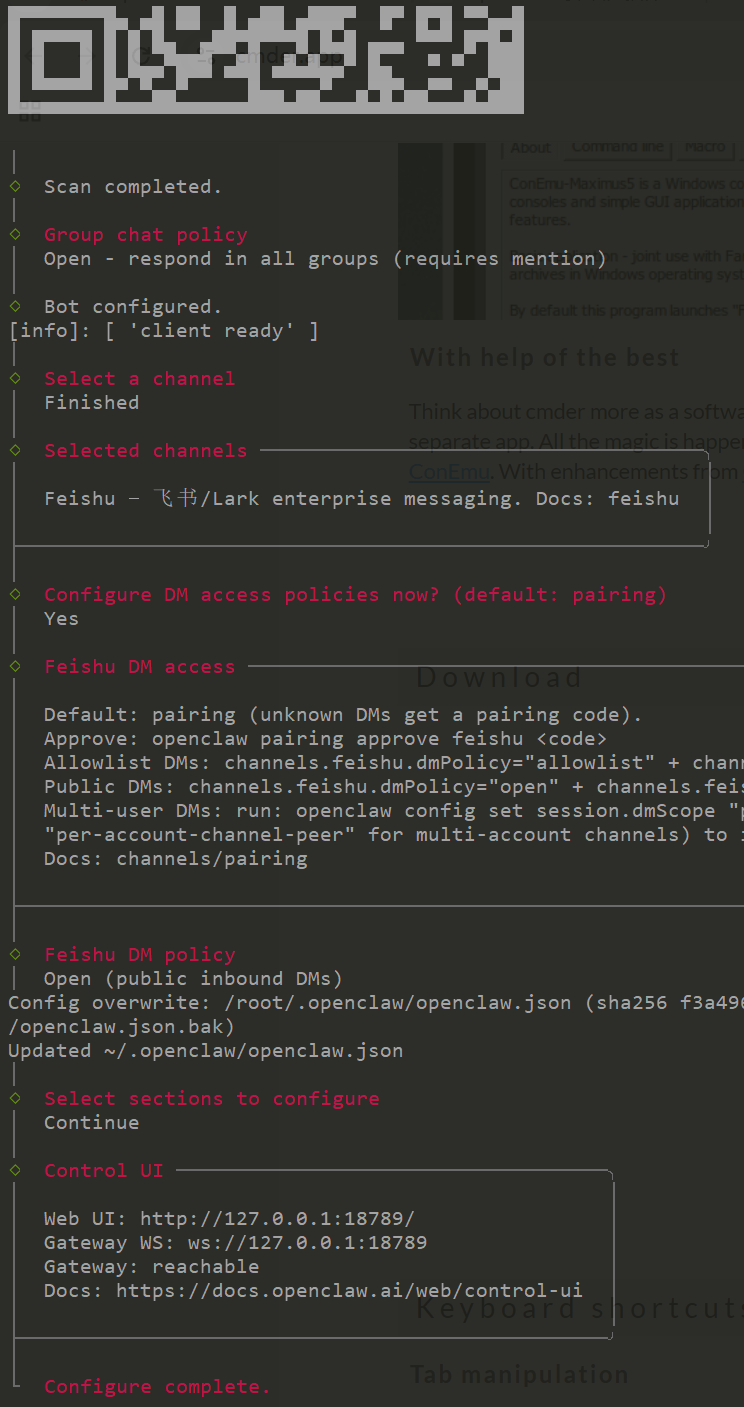The width and height of the screenshot is (744, 1407).
Task: Select the 'Group chat policy' heading
Action: click(146, 235)
